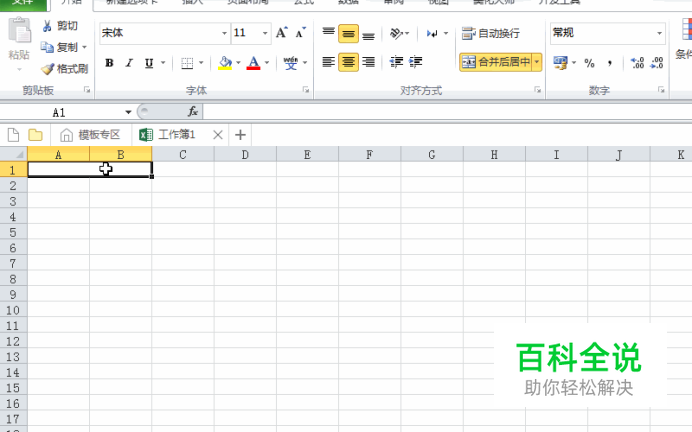This screenshot has height=432, width=692.
Task: Apply borders using the border grid icon
Action: [x=187, y=63]
